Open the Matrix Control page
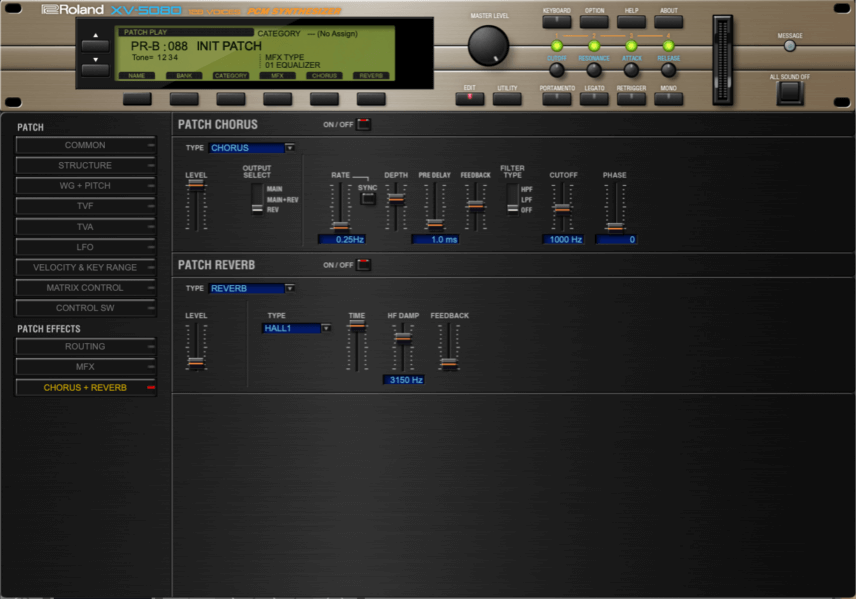 click(x=85, y=288)
